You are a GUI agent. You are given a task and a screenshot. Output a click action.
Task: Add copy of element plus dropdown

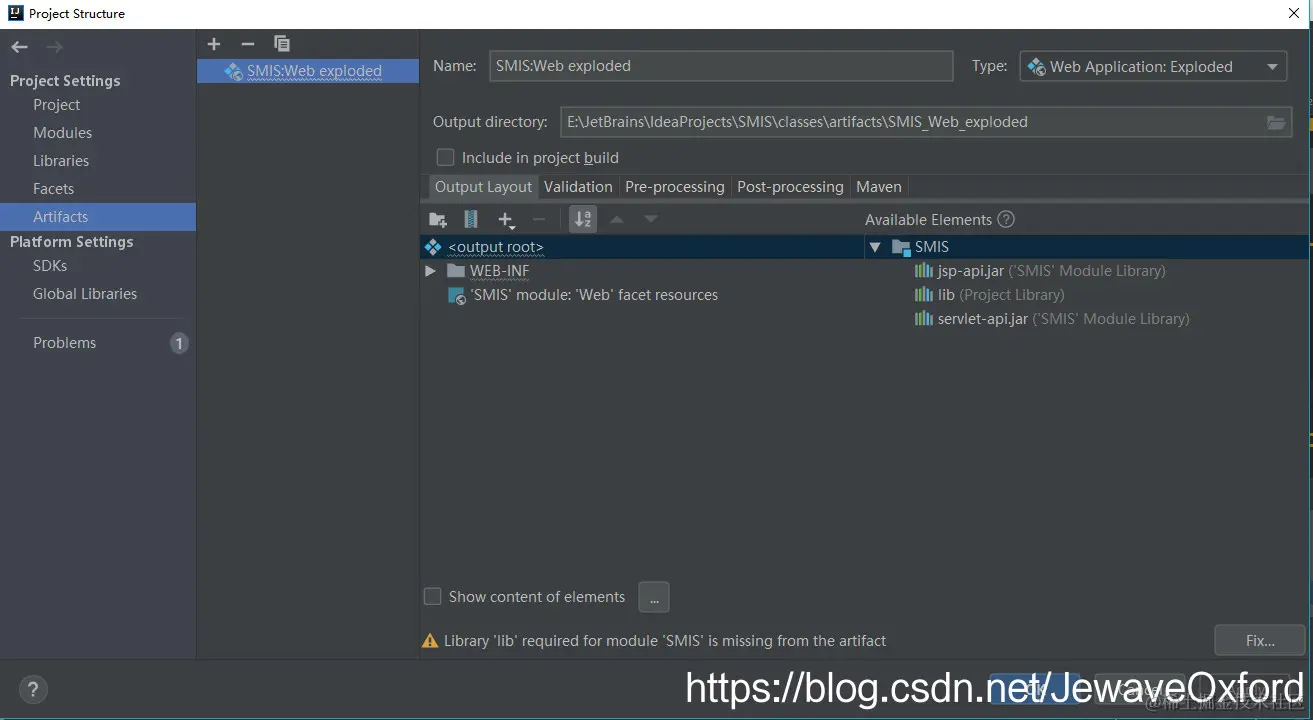(x=506, y=219)
